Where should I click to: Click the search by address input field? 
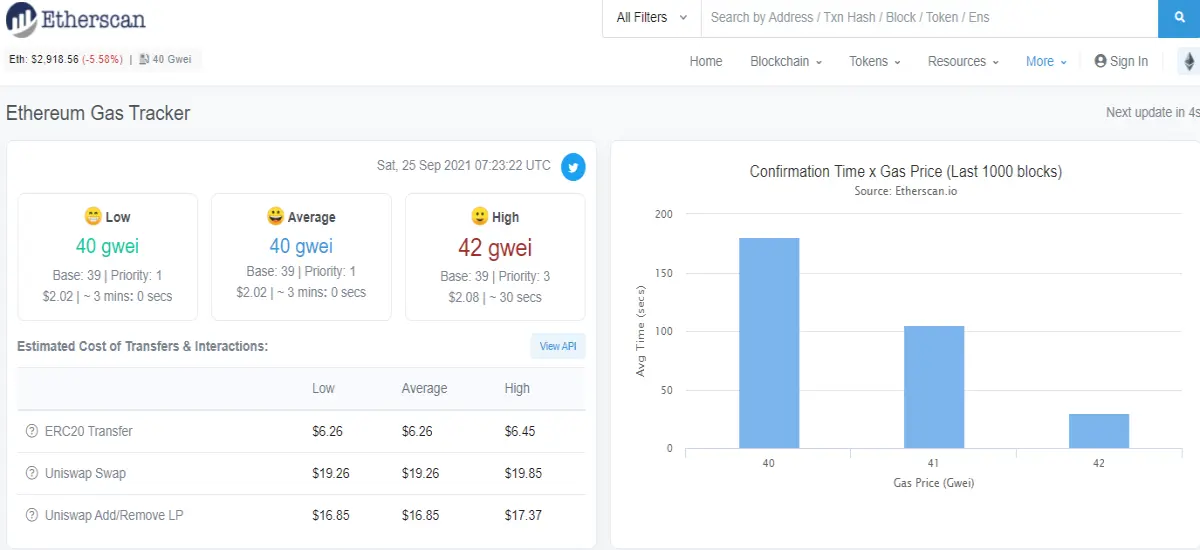pyautogui.click(x=929, y=18)
